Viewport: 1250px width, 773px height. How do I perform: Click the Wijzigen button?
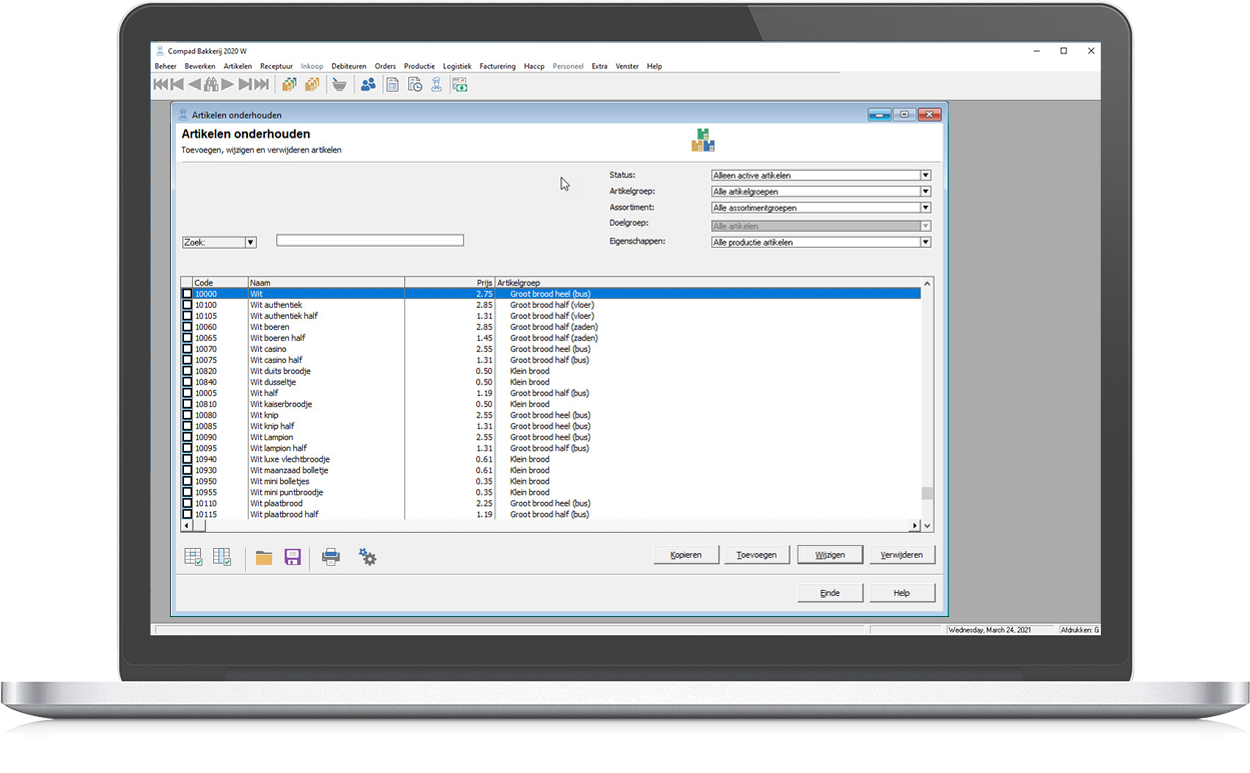(x=830, y=554)
